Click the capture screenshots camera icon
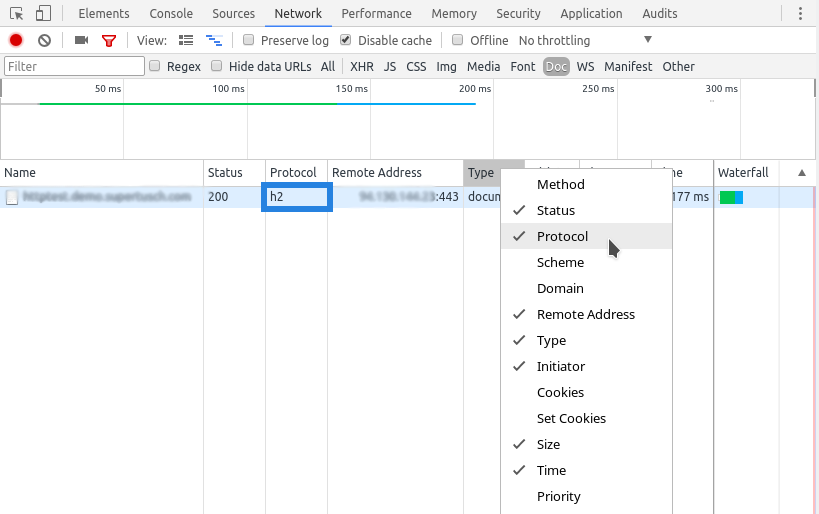819x514 pixels. pos(81,40)
